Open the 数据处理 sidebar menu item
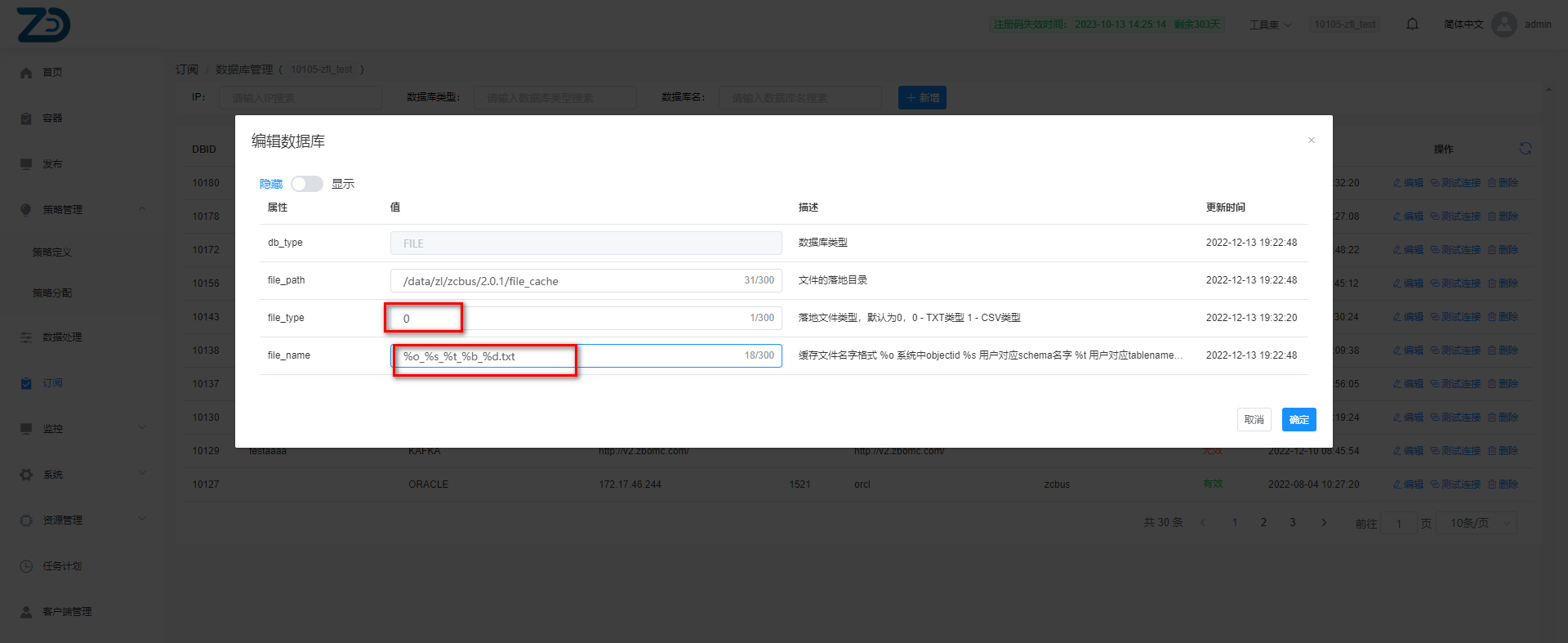Image resolution: width=1568 pixels, height=643 pixels. (62, 337)
